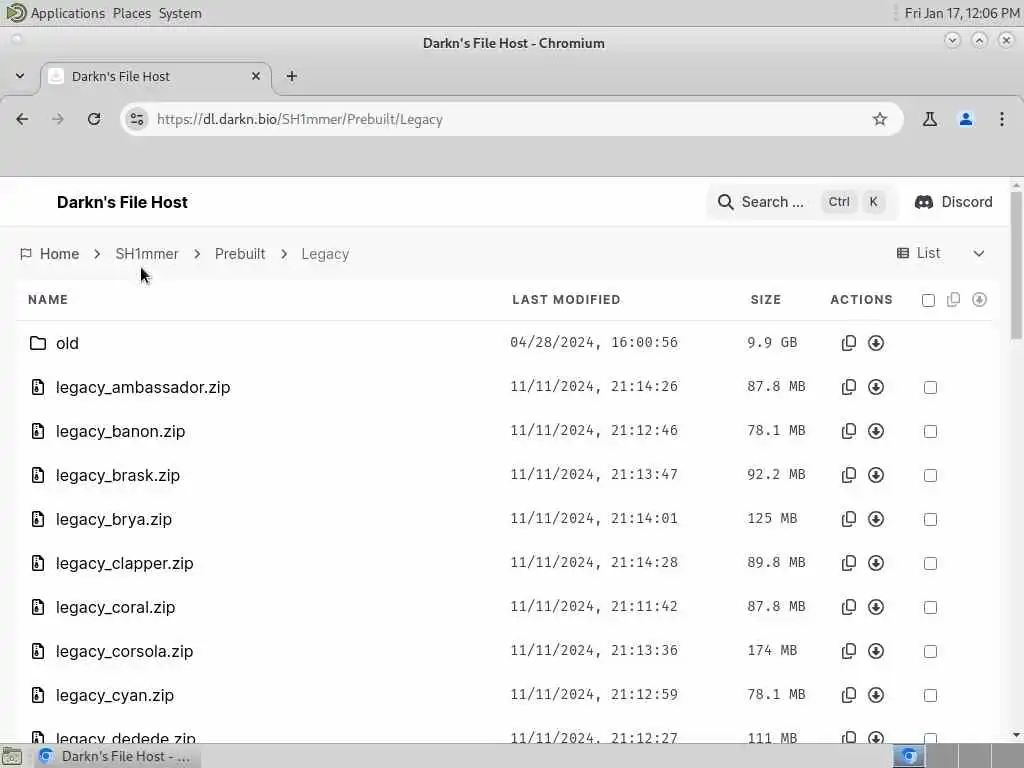Screen dimensions: 1024x768
Task: Open the Discord link
Action: point(953,202)
